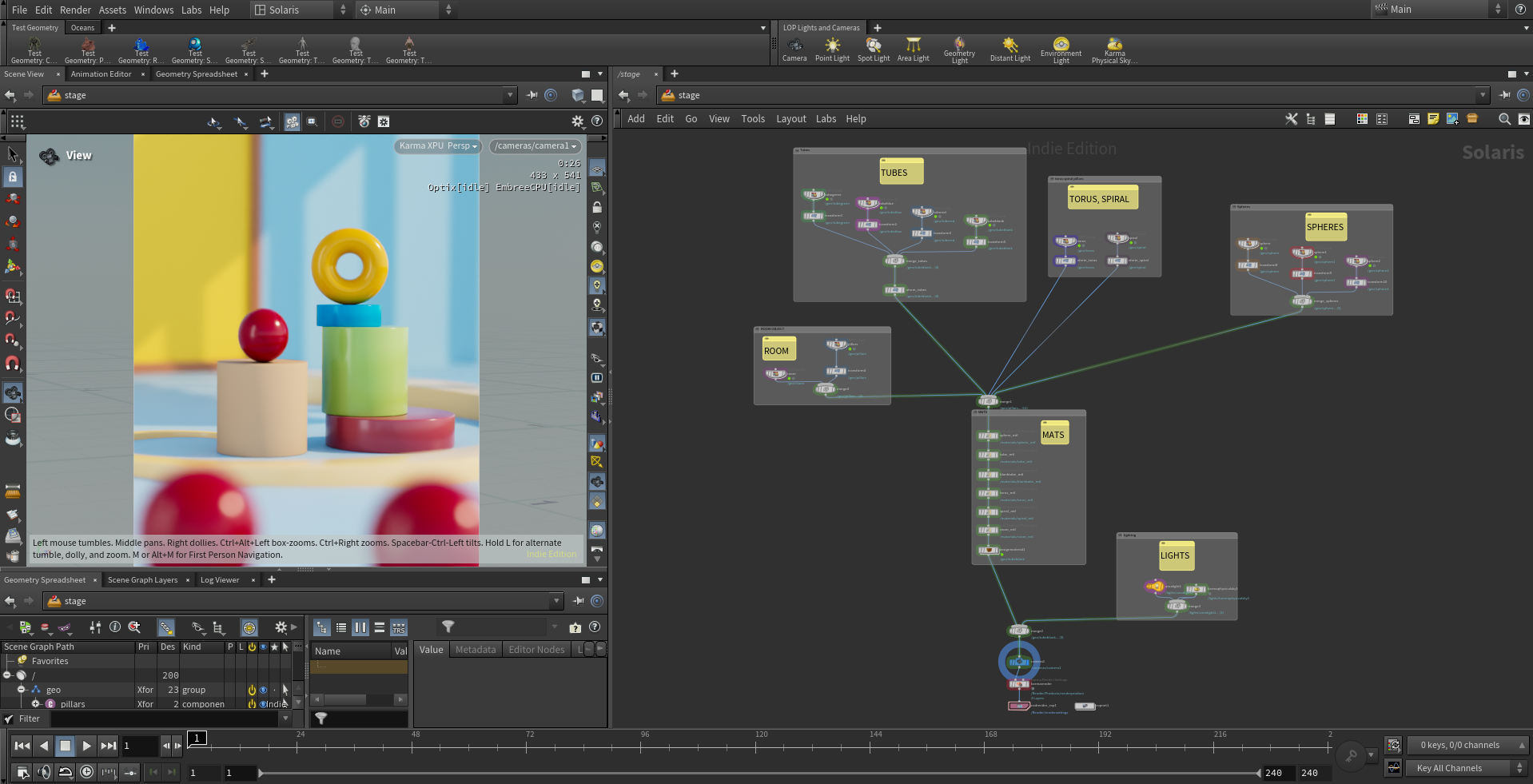
Task: Click the Karma Physical Sky shelf tool
Action: pyautogui.click(x=1114, y=50)
